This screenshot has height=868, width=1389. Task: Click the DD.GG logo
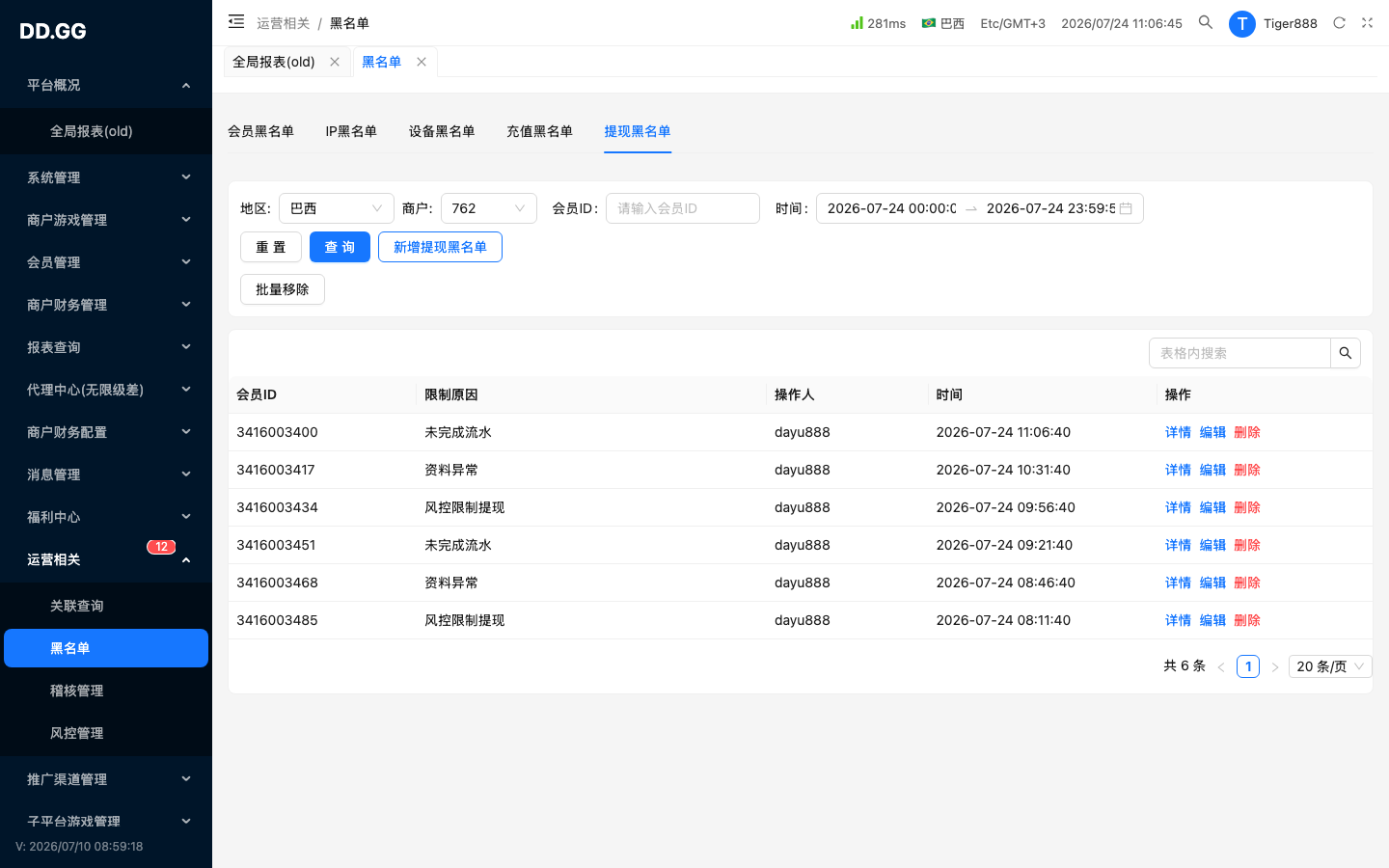[53, 31]
